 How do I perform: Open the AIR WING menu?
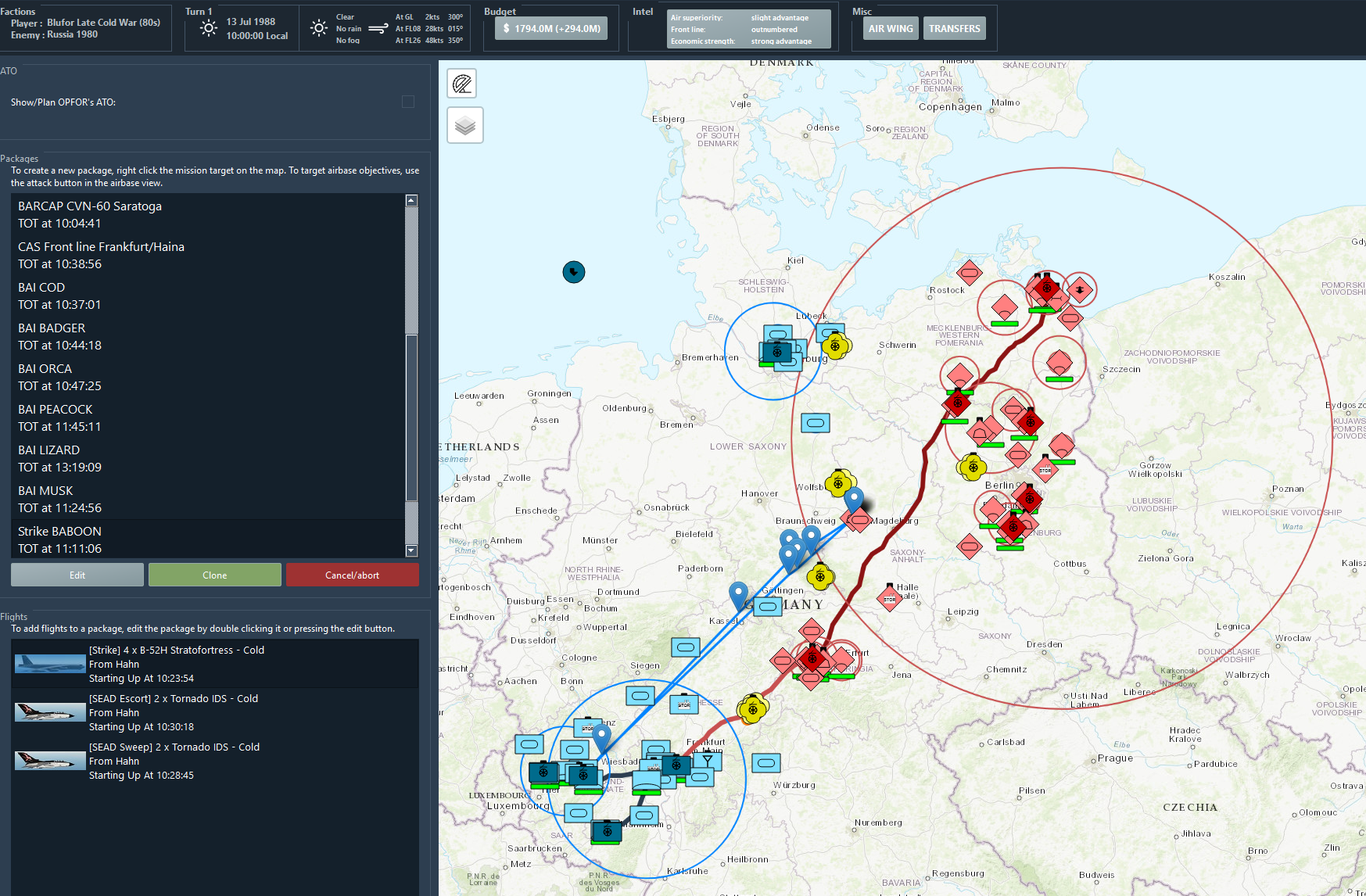tap(891, 29)
